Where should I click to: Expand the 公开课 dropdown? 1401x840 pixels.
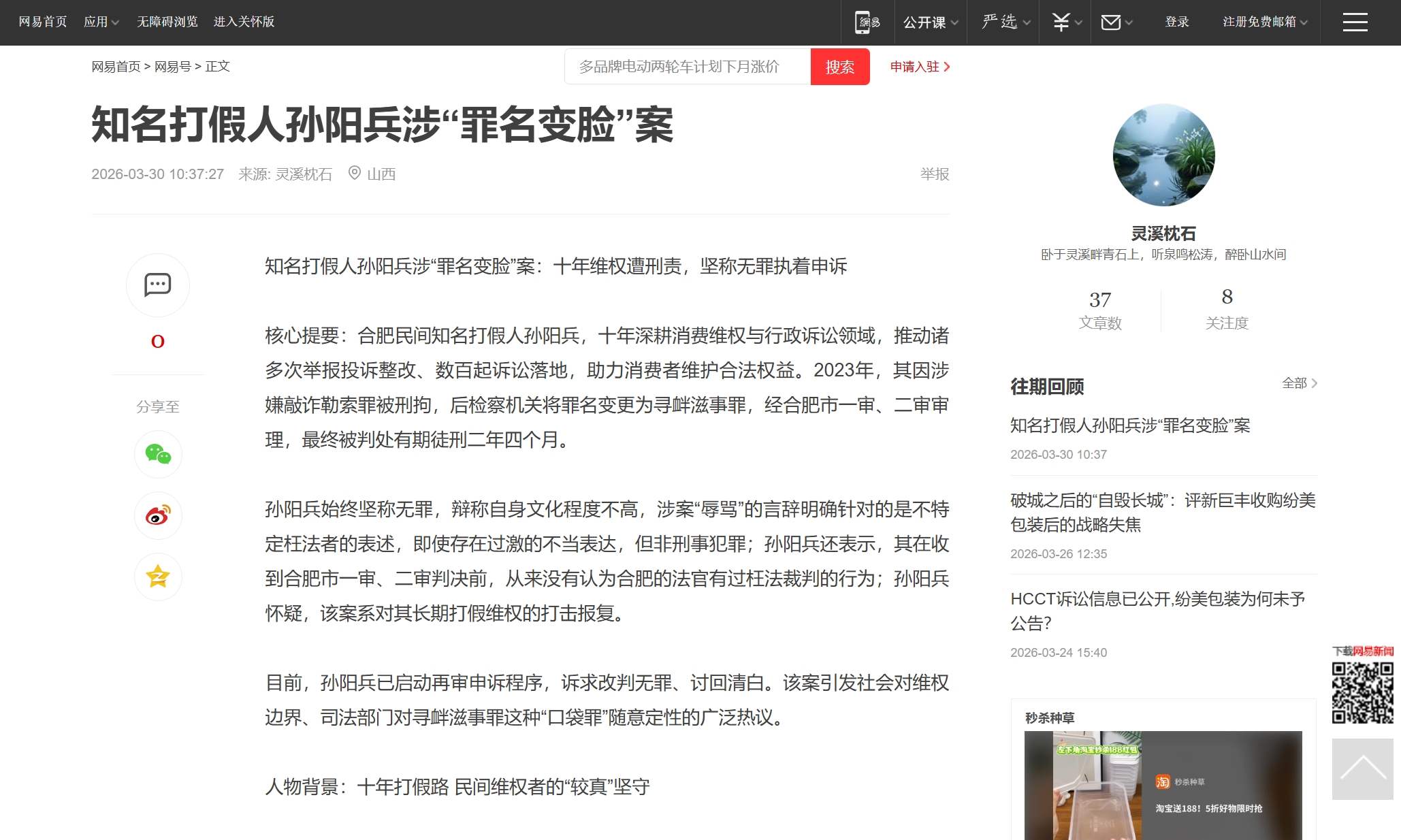coord(927,22)
